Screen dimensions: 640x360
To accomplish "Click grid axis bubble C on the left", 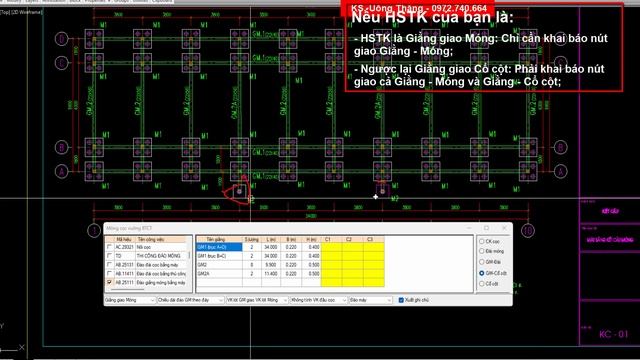I will click(x=62, y=63).
